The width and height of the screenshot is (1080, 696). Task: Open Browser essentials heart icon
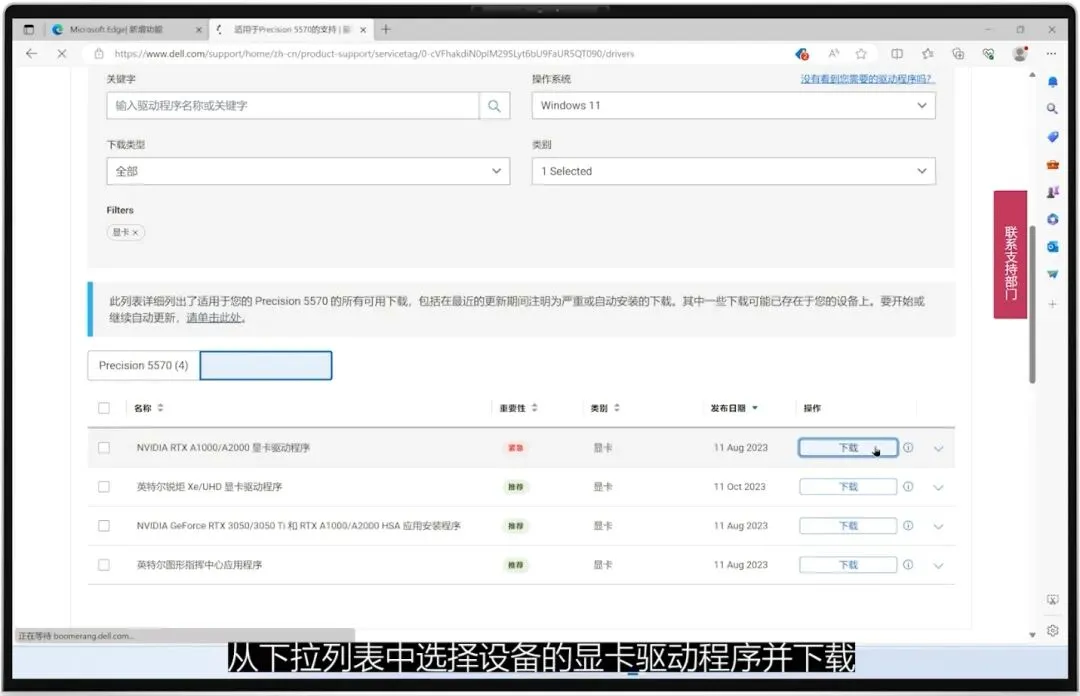[x=989, y=53]
